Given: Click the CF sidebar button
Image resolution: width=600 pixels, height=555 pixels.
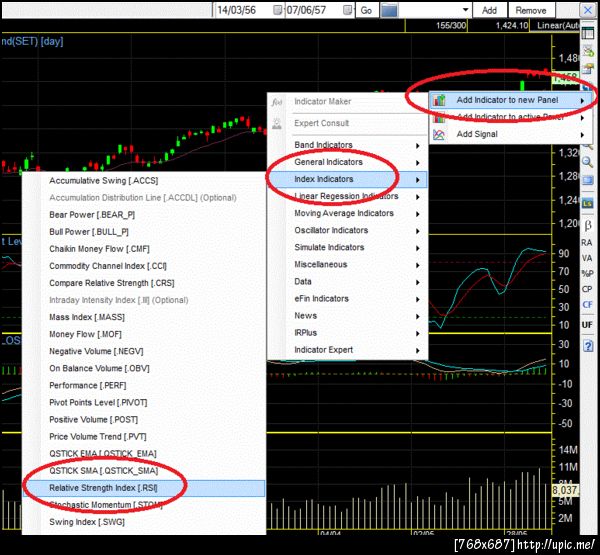Looking at the screenshot, I should pos(587,305).
